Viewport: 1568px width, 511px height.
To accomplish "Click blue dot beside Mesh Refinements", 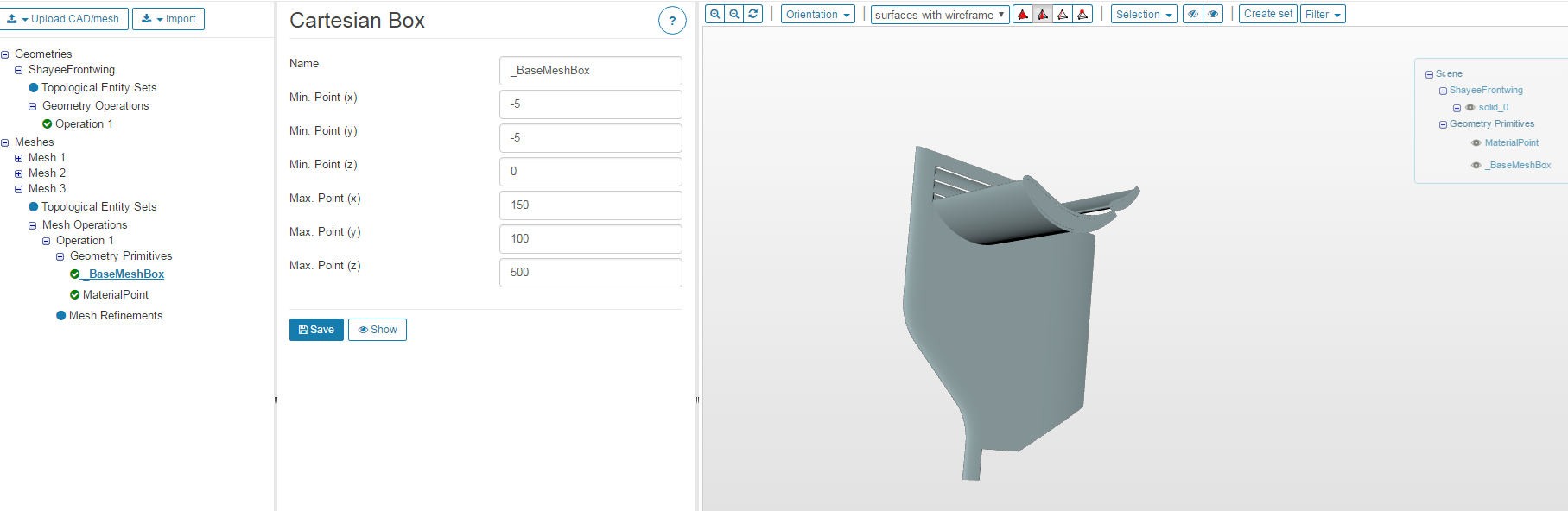I will tap(60, 315).
